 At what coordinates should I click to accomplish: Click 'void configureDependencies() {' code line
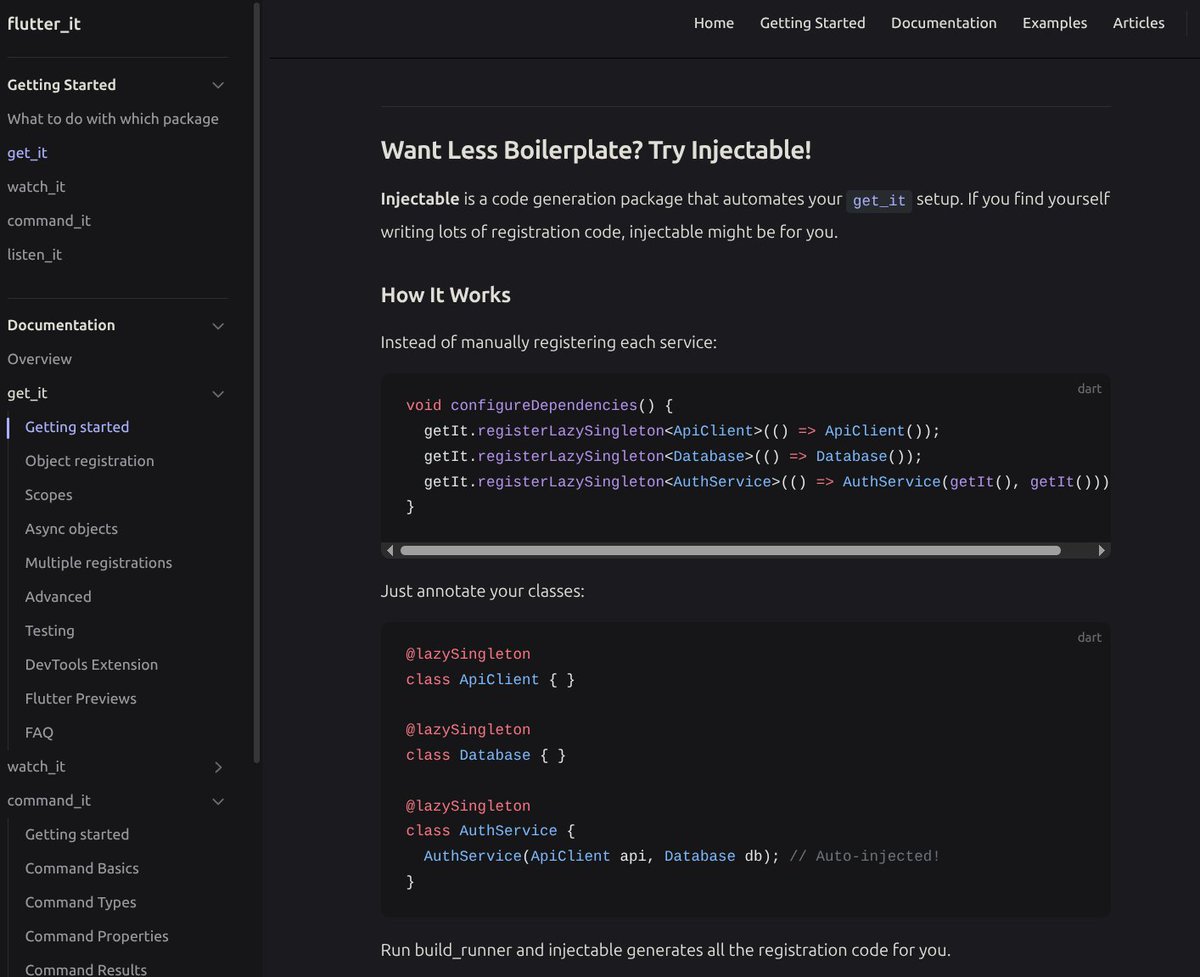pyautogui.click(x=540, y=405)
